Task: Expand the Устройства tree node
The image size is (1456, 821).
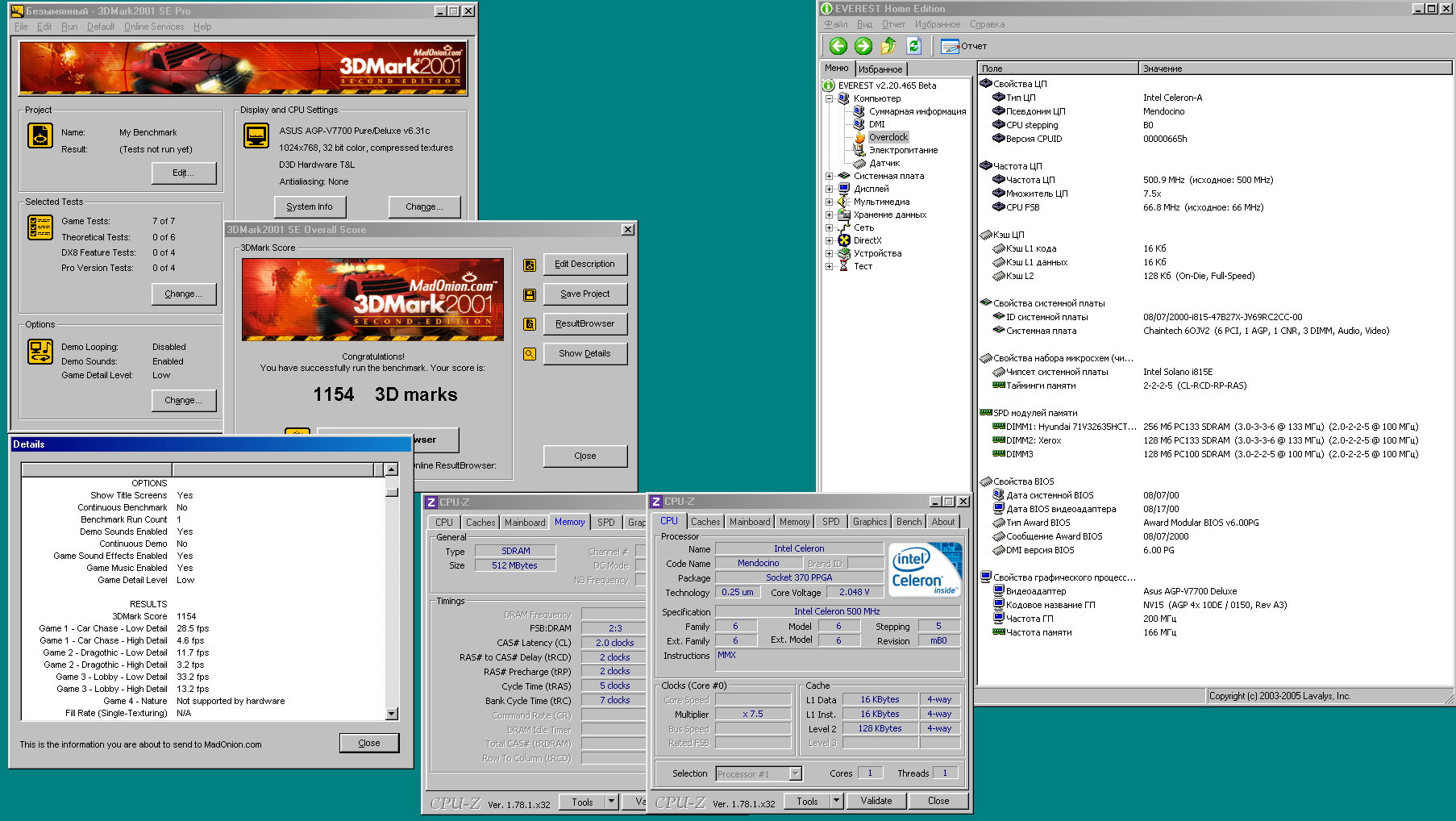Action: pyautogui.click(x=829, y=253)
